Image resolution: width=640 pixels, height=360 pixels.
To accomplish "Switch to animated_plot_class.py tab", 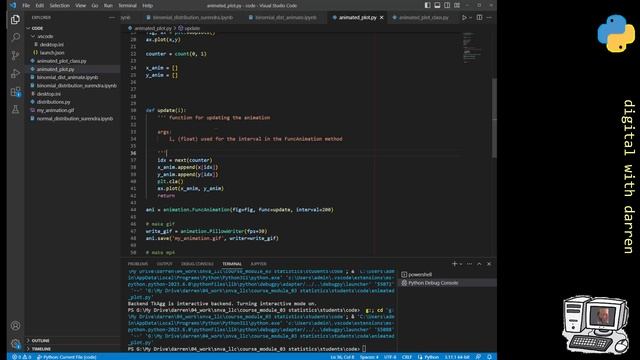I will 423,18.
